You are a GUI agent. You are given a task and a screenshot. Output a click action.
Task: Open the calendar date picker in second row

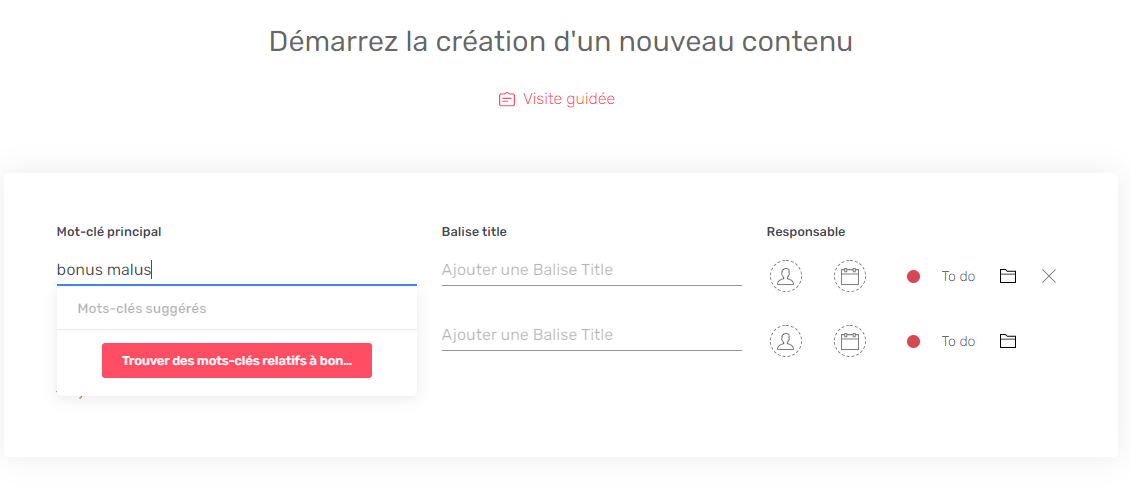[x=850, y=341]
